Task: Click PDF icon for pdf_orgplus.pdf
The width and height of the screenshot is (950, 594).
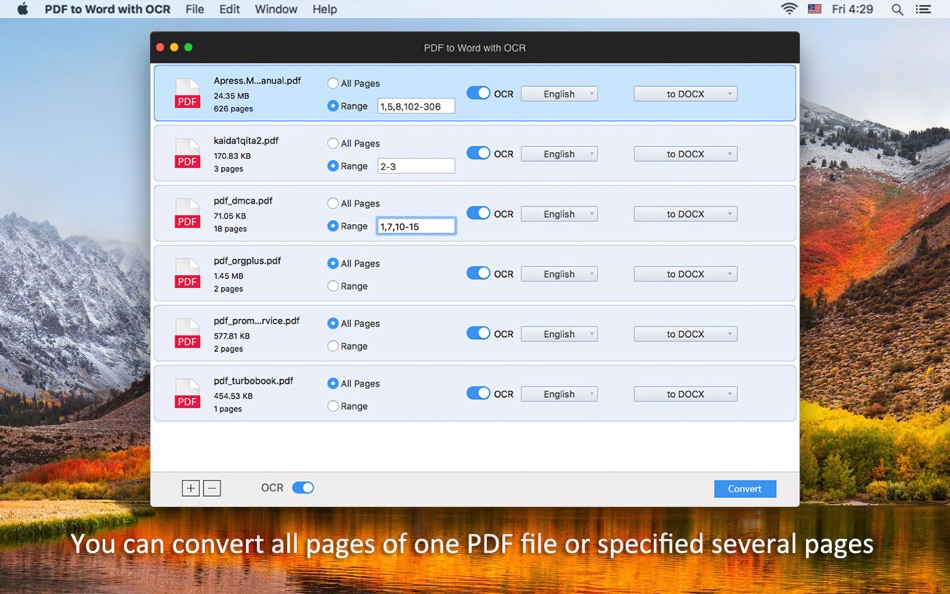Action: pos(187,274)
